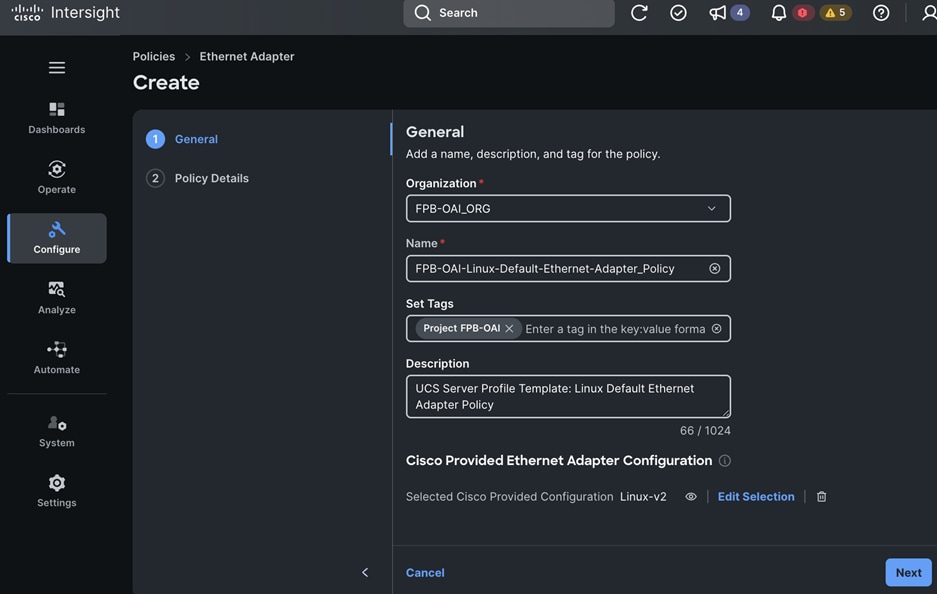This screenshot has height=594, width=937.
Task: Collapse the steps panel with chevron
Action: coord(365,572)
